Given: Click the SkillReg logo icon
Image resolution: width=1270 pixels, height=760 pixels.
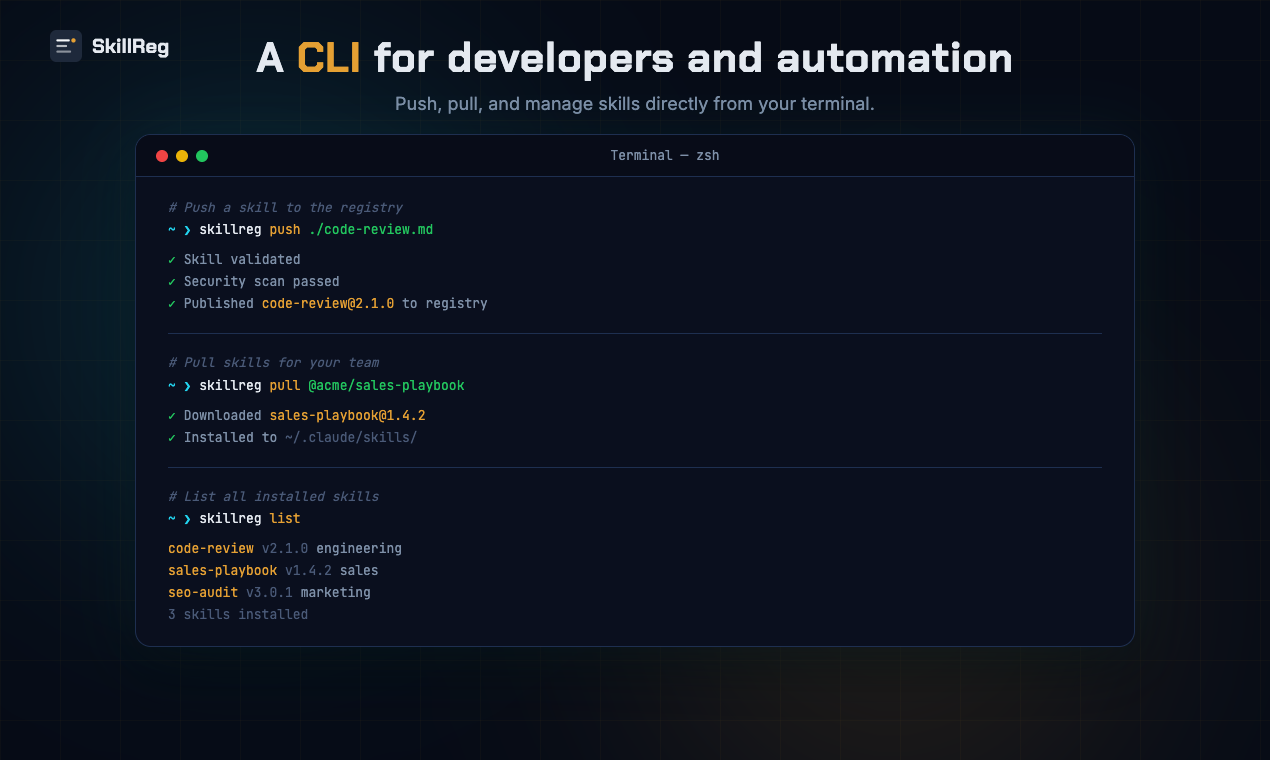Looking at the screenshot, I should click(66, 46).
